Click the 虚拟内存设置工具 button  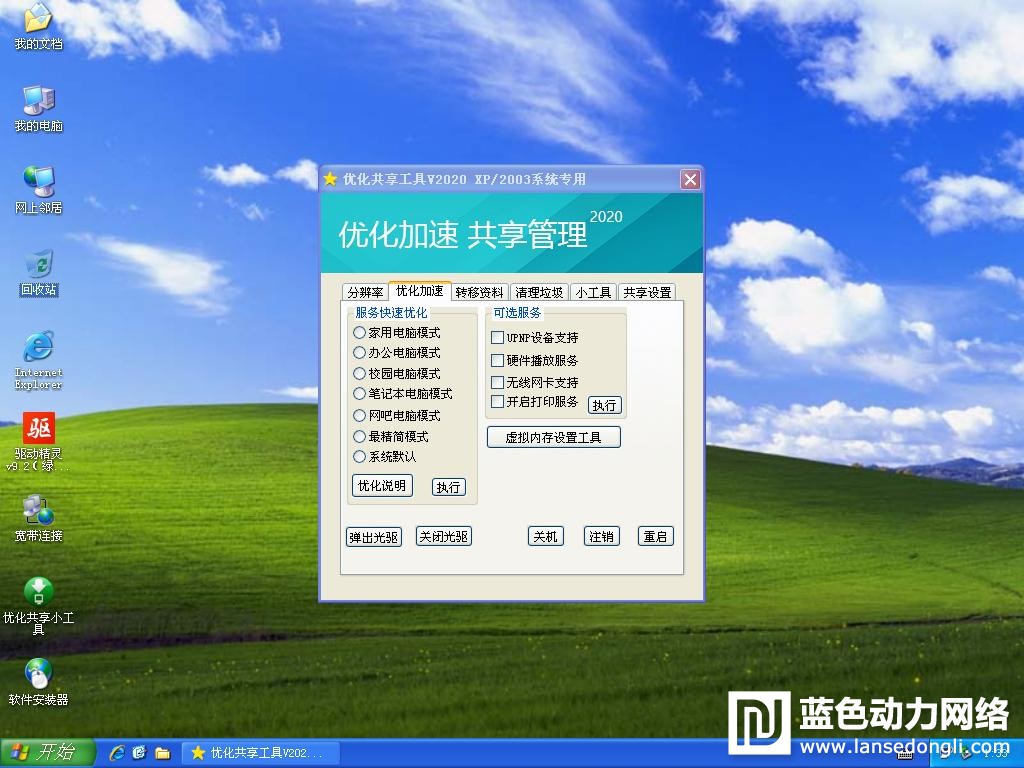coord(553,437)
